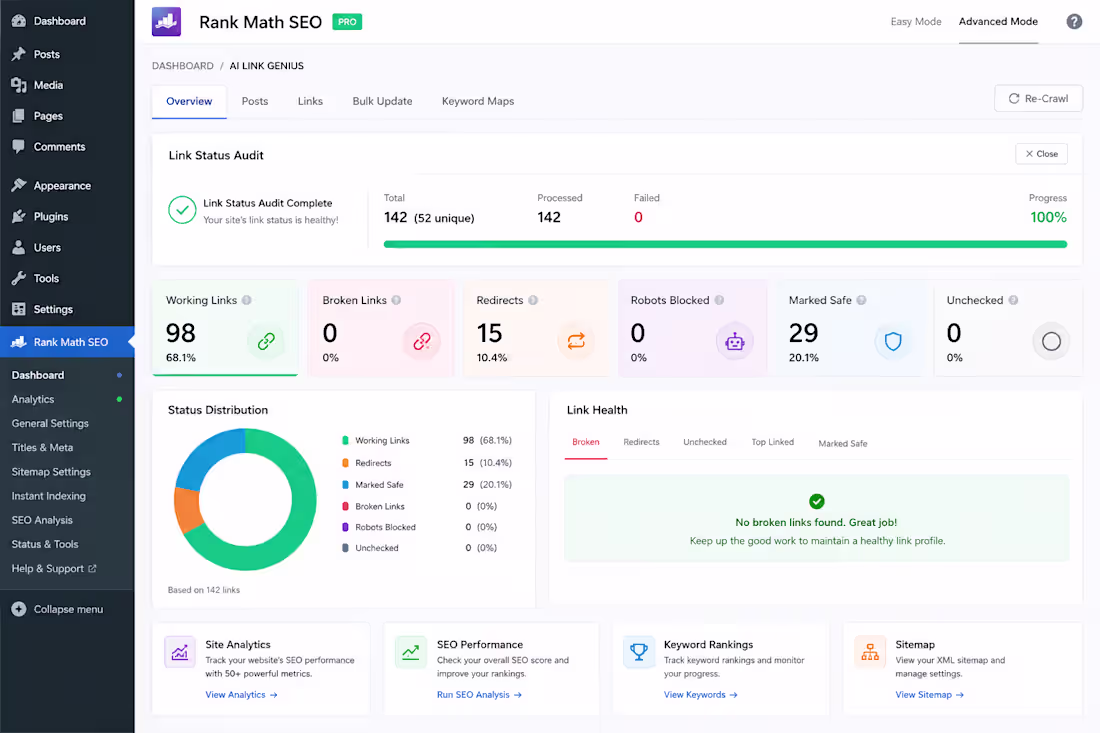Switch to the Links tab
Screen dimensions: 1100x733
click(x=310, y=102)
